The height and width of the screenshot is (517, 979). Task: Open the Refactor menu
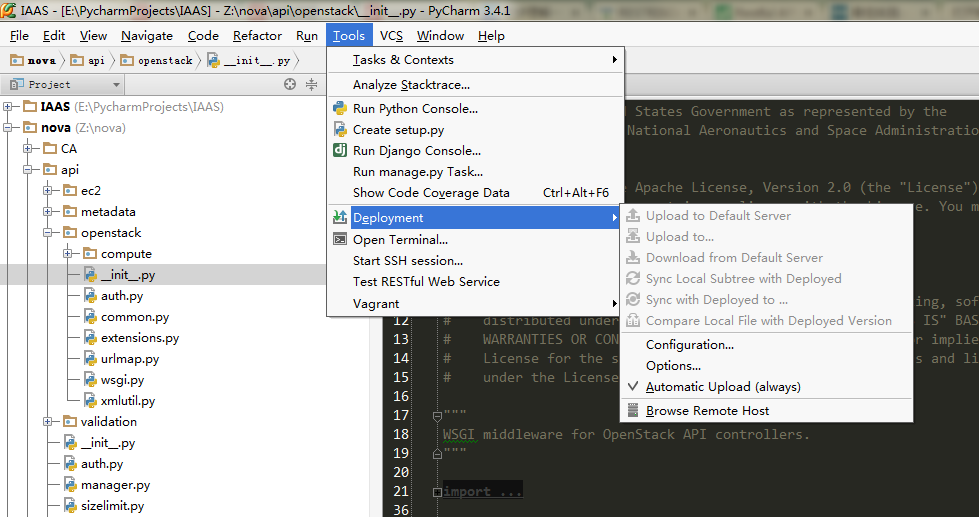point(257,36)
